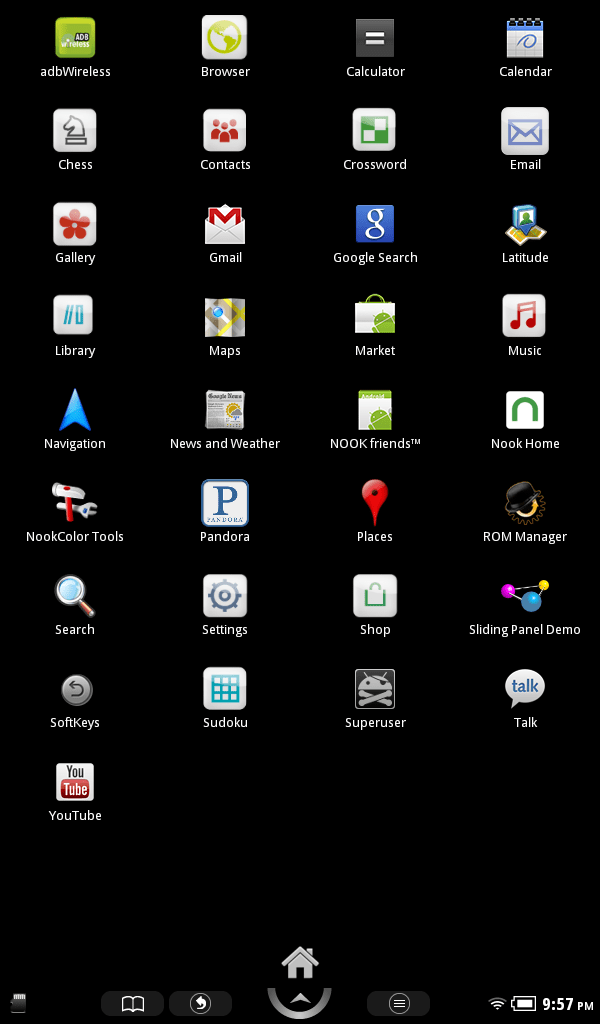
Task: Open the magnifying glass Search app
Action: 75,596
